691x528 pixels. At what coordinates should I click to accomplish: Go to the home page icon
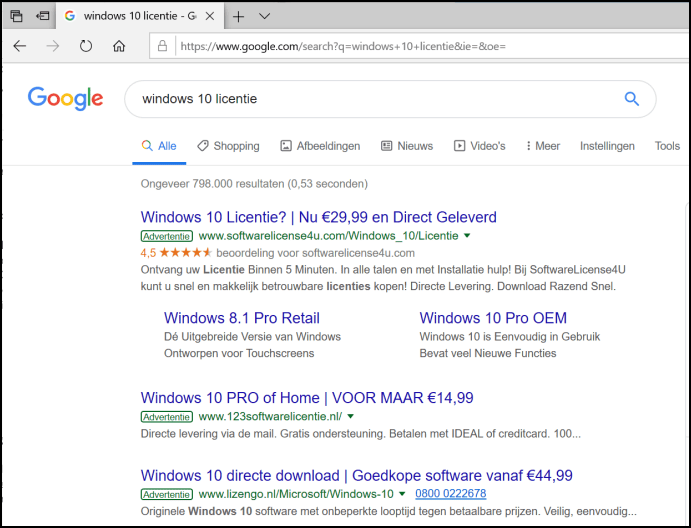tap(119, 46)
